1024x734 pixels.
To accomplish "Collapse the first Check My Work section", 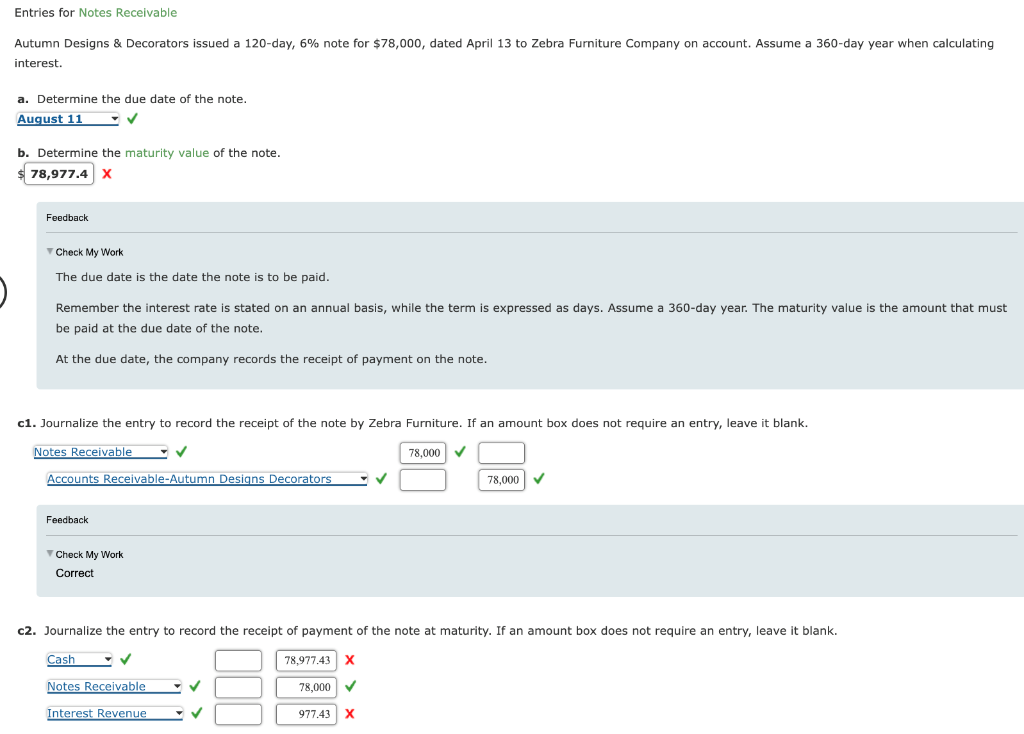I will (47, 251).
